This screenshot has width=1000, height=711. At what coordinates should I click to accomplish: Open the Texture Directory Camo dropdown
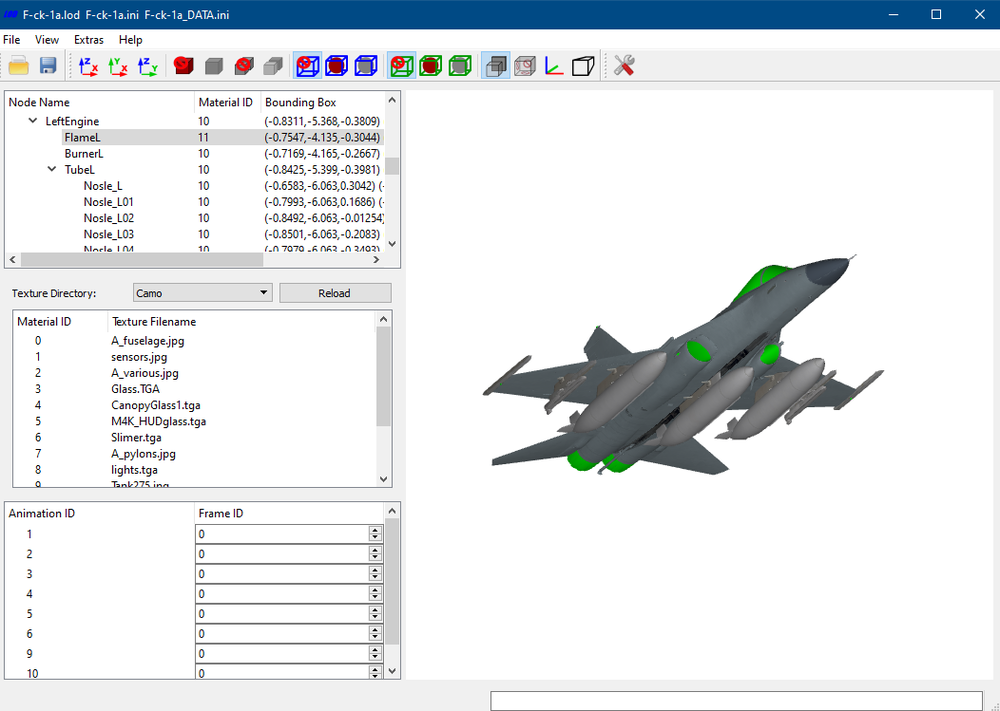(x=203, y=293)
